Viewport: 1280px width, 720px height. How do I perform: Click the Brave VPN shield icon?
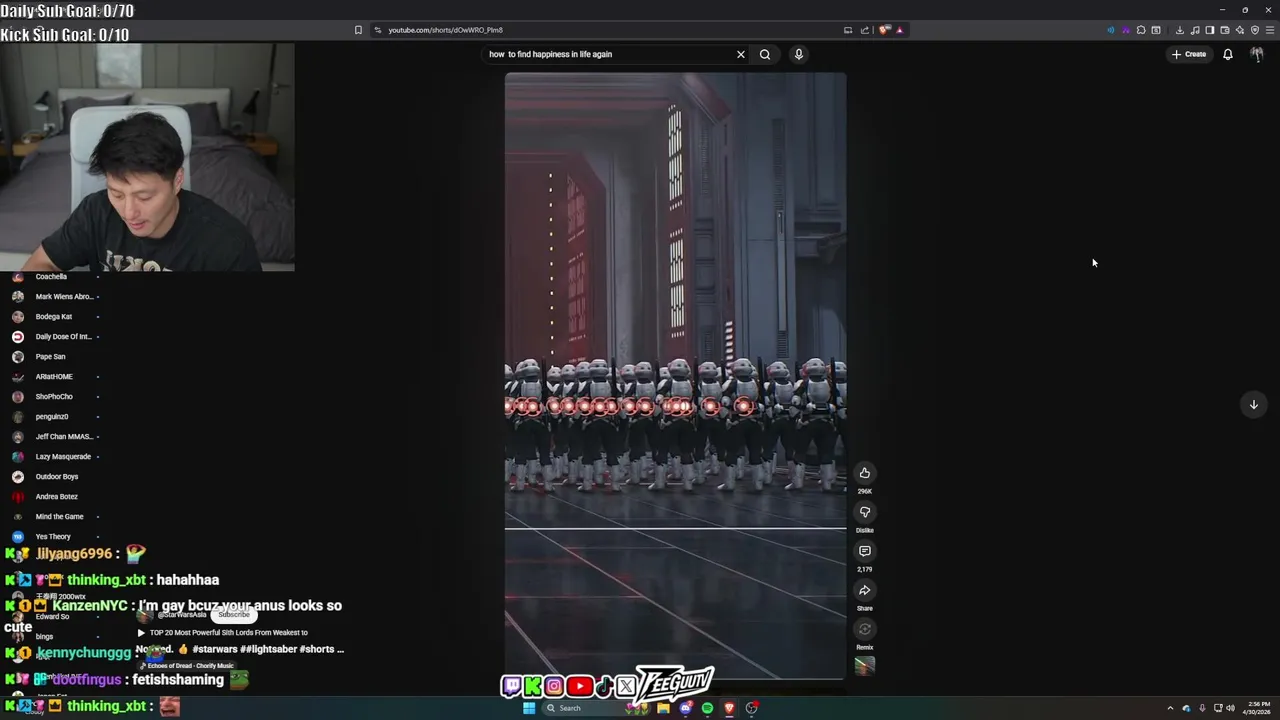[x=1255, y=30]
